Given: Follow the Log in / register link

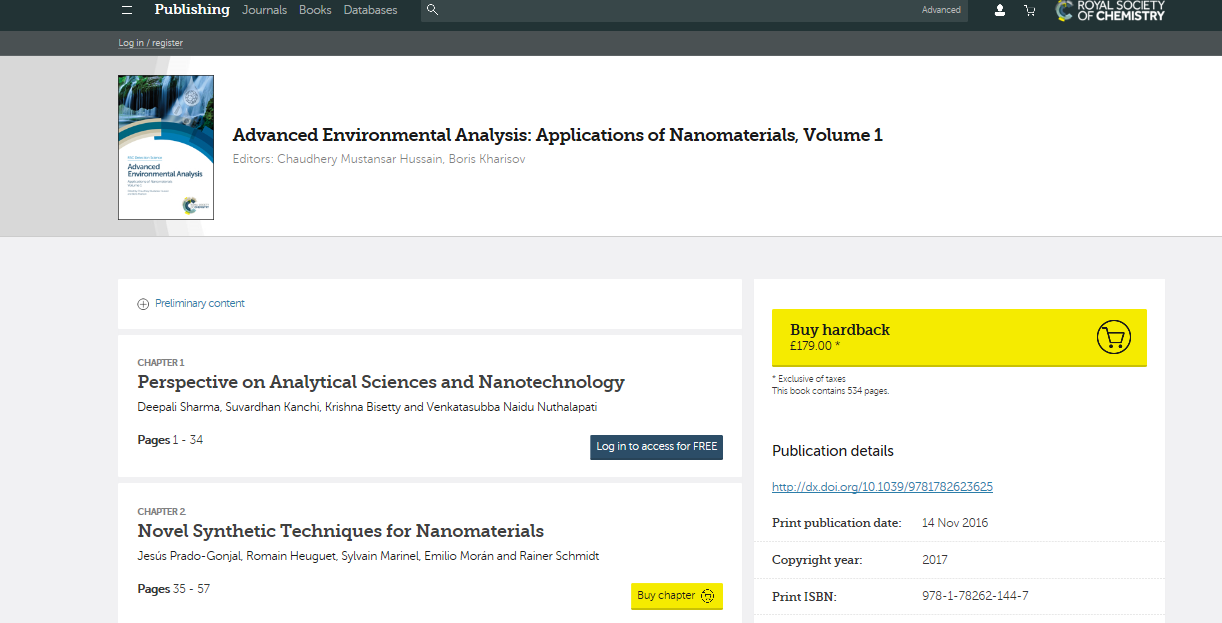Looking at the screenshot, I should click(x=151, y=43).
